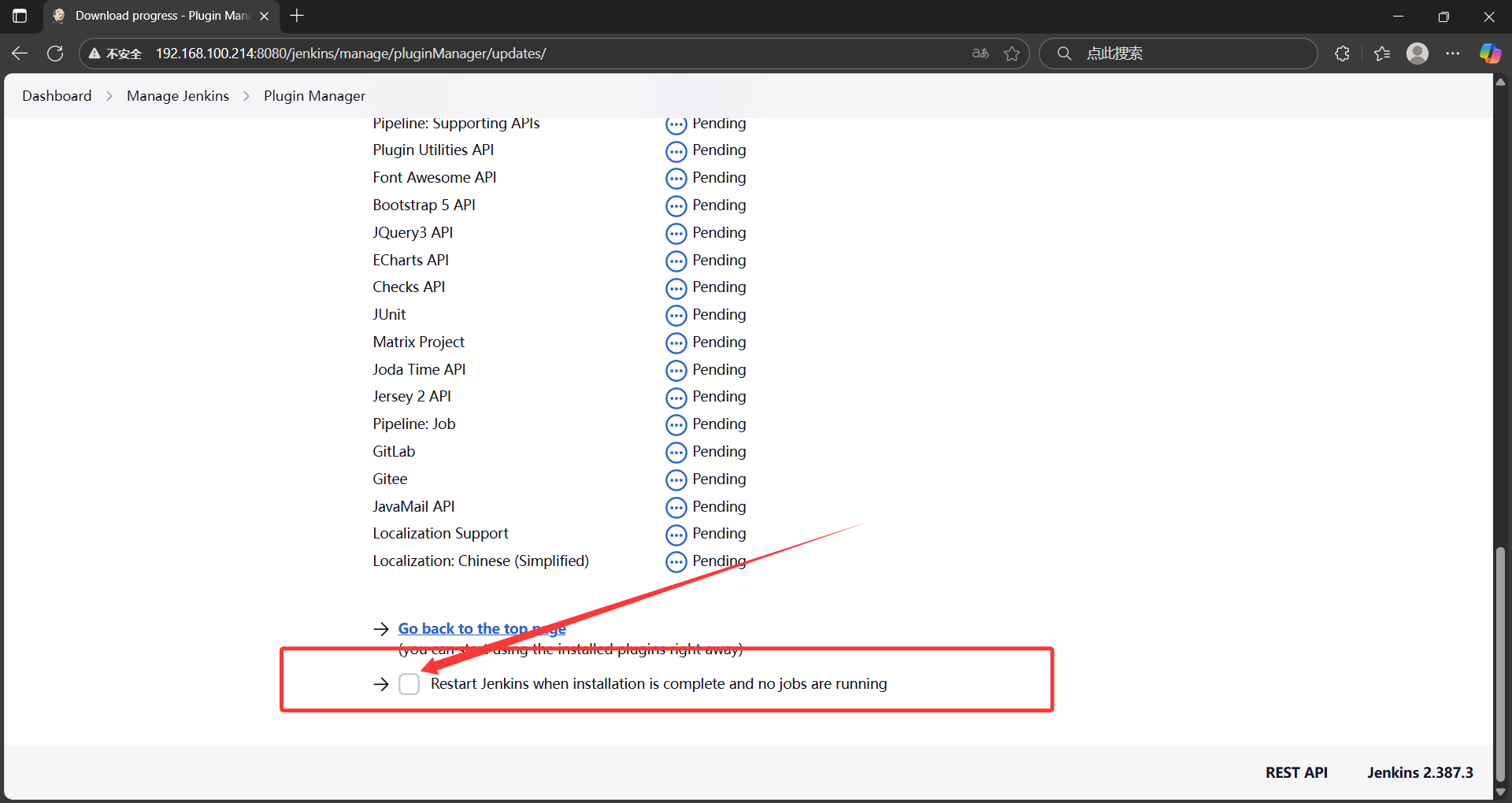Expand the chevron after Dashboard breadcrumb

pos(109,96)
